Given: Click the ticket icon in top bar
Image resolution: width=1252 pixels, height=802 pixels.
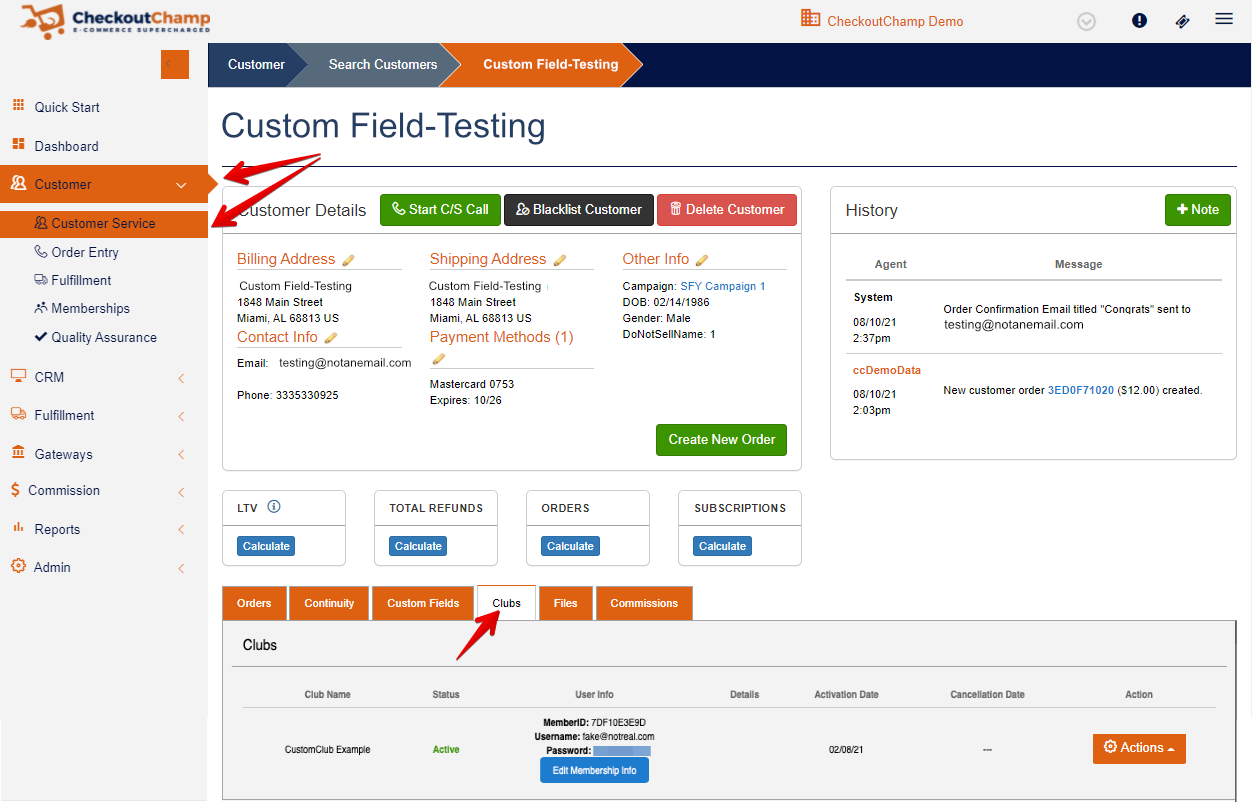Looking at the screenshot, I should click(1182, 21).
